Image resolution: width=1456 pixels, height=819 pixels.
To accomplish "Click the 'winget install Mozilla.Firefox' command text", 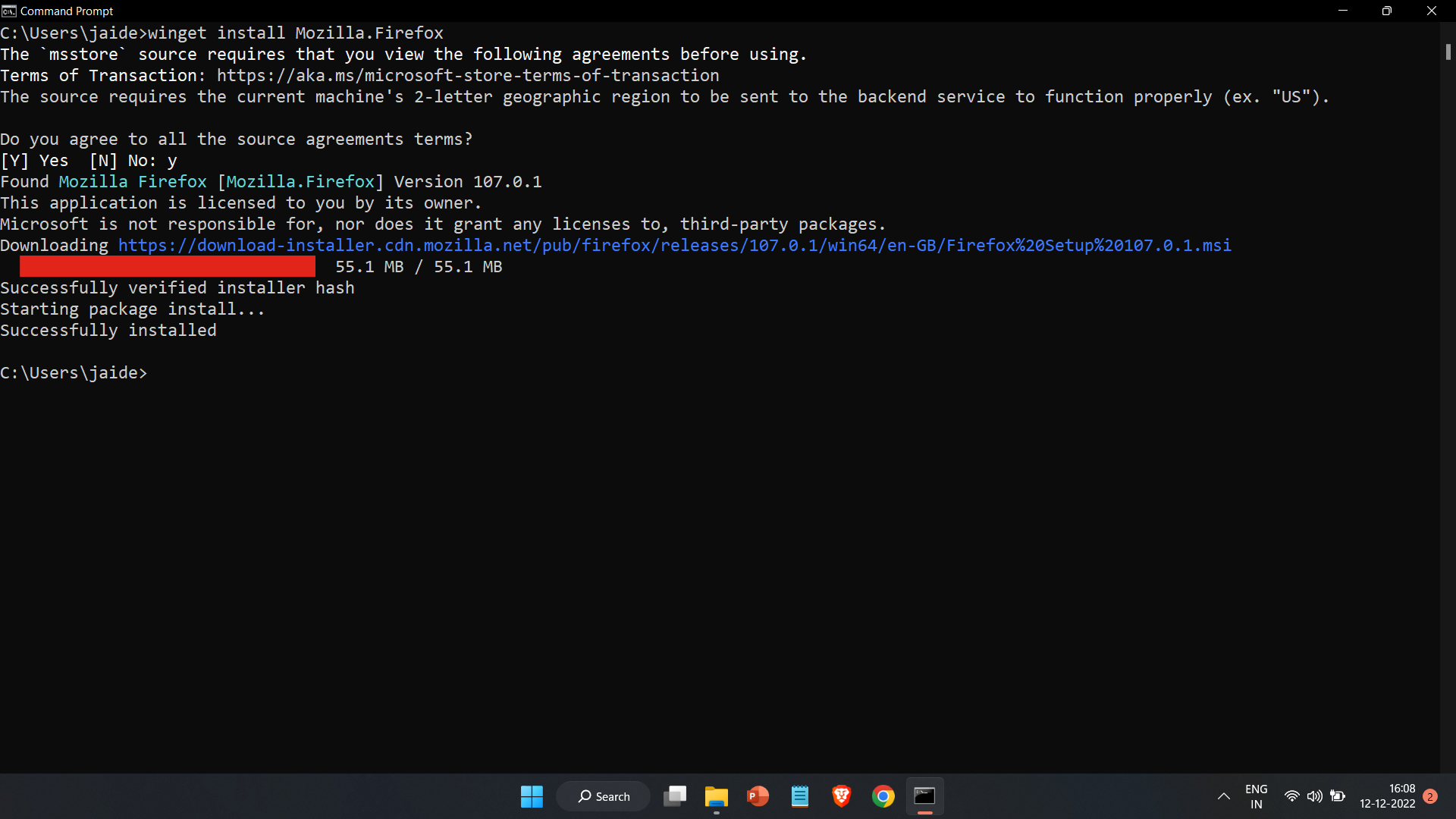I will pos(296,33).
